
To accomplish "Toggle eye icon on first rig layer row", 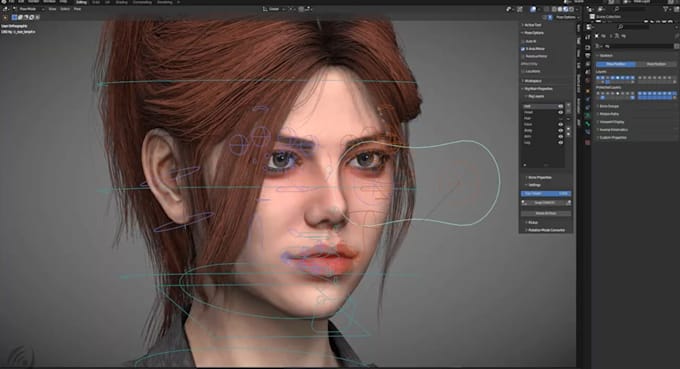I will click(560, 106).
